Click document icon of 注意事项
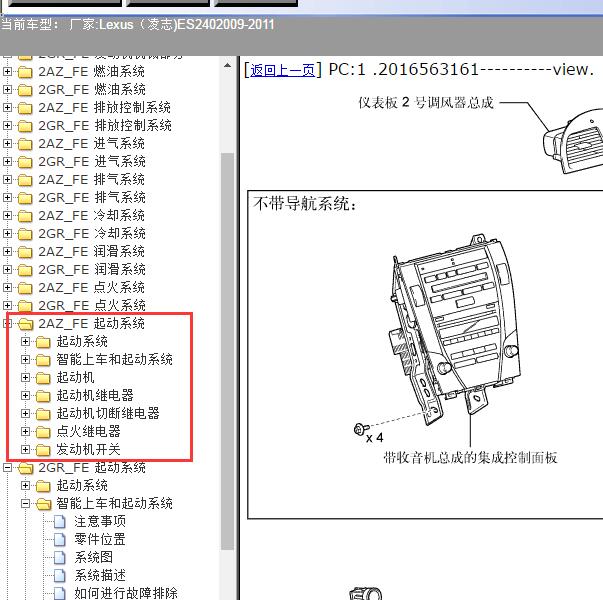The width and height of the screenshot is (603, 600). (x=60, y=522)
